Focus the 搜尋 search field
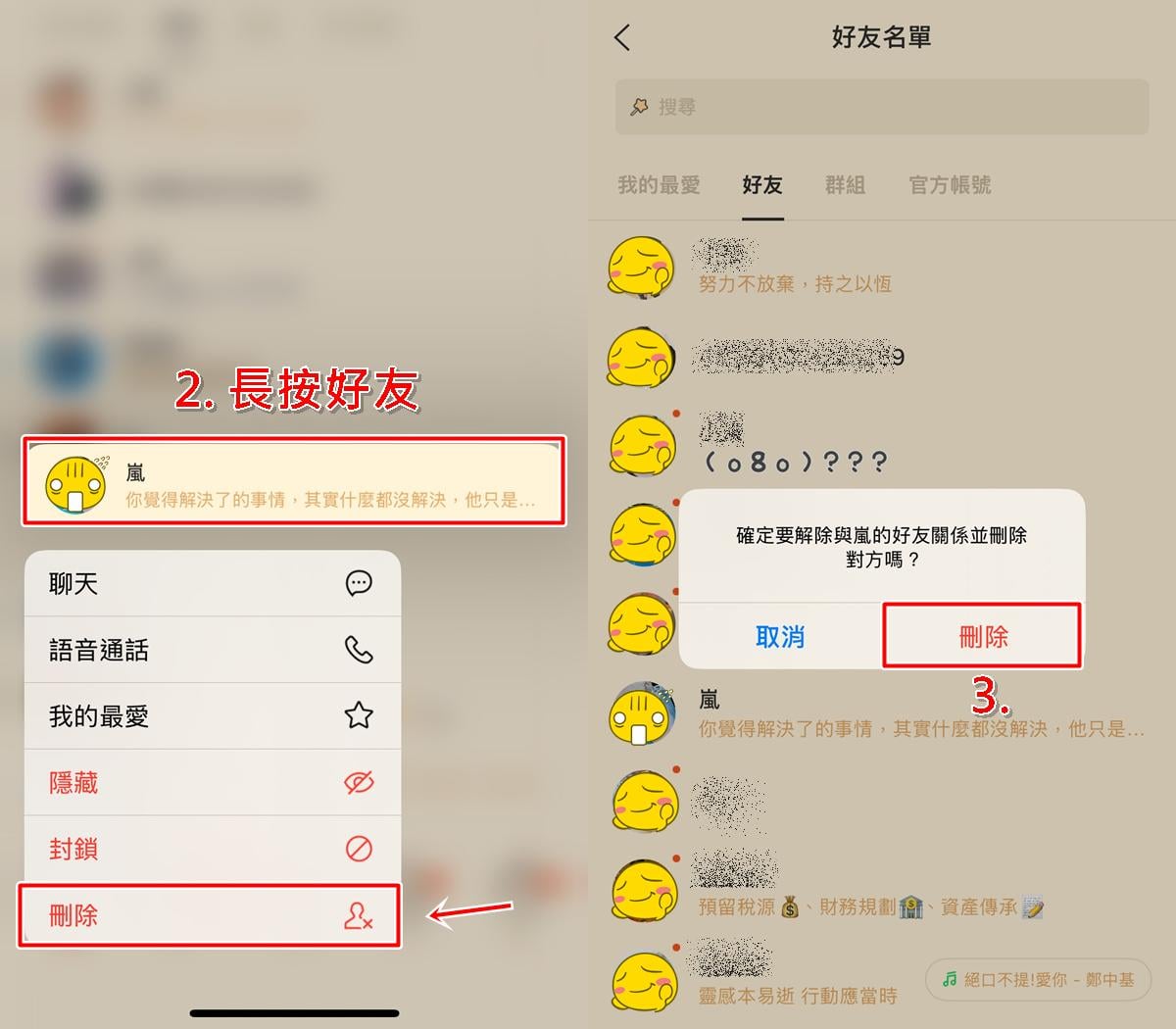Screen dimensions: 1176x1029 point(882,107)
